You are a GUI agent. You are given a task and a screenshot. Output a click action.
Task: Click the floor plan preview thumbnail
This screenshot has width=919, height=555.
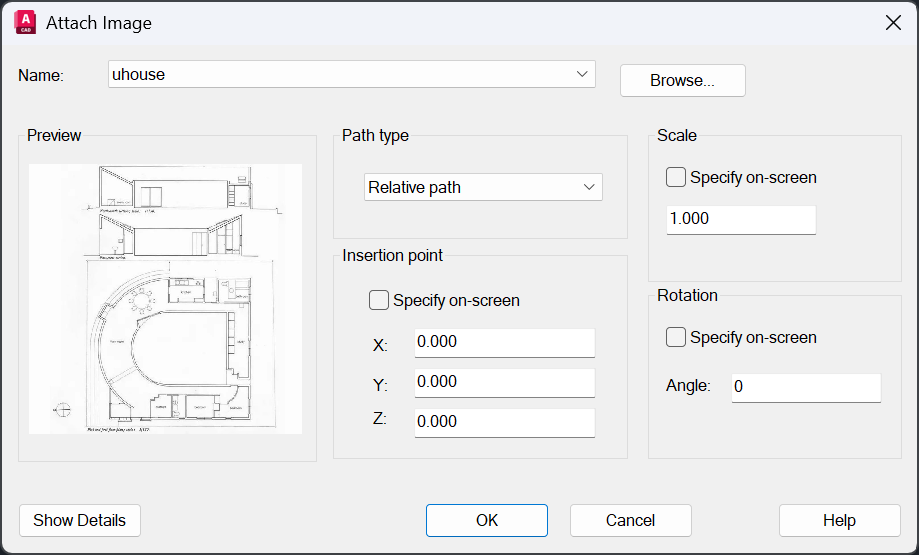click(x=165, y=299)
